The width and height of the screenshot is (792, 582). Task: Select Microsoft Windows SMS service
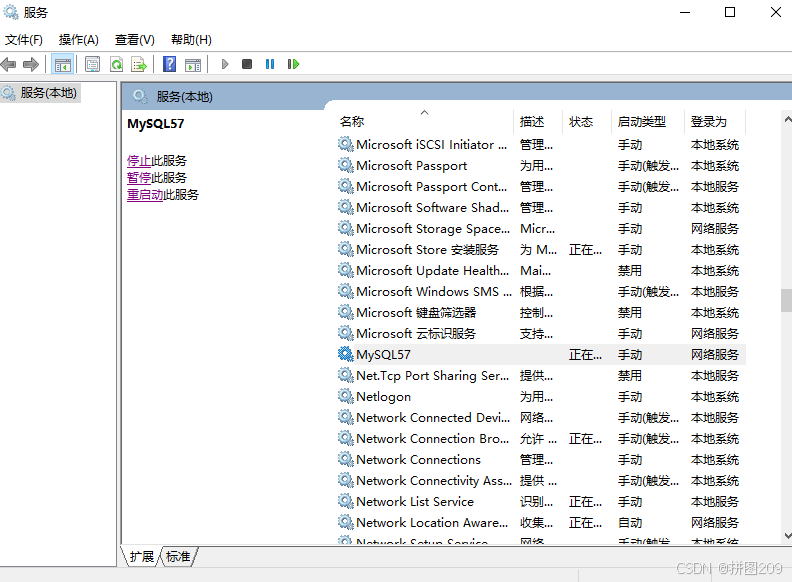click(x=540, y=292)
